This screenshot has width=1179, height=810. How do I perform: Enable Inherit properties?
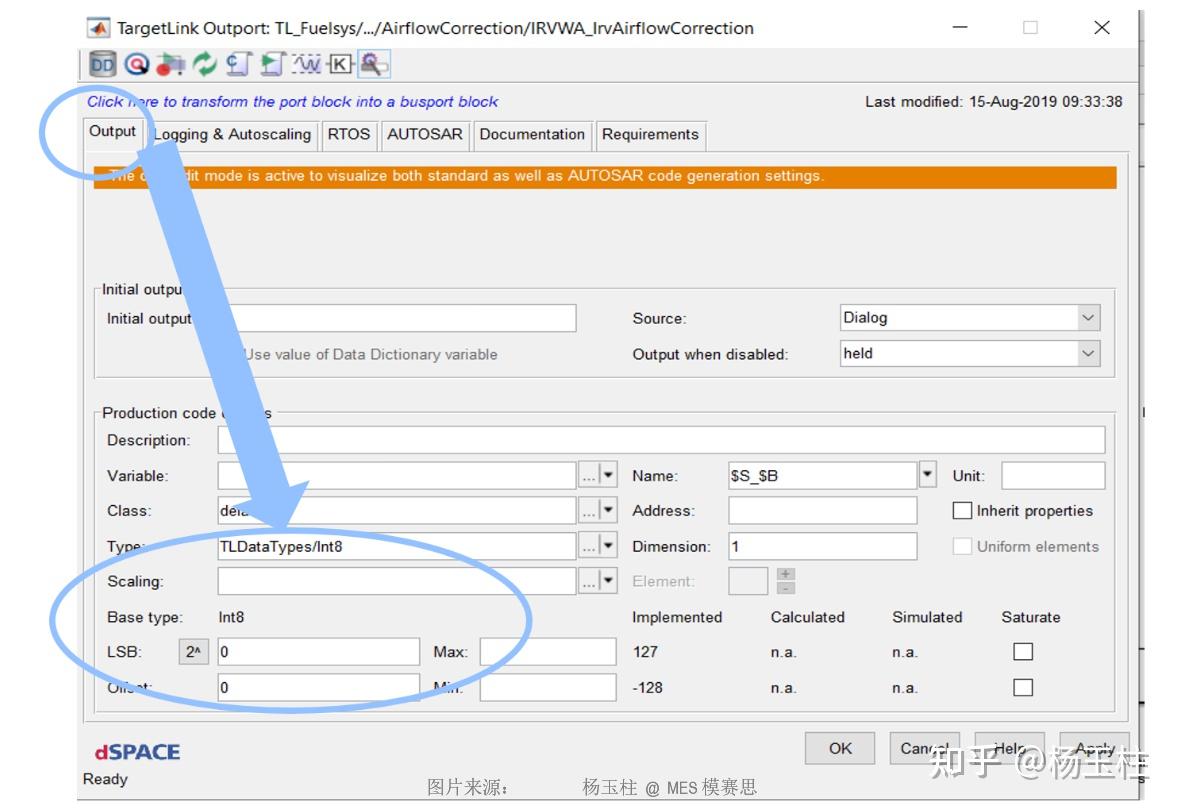(x=962, y=510)
